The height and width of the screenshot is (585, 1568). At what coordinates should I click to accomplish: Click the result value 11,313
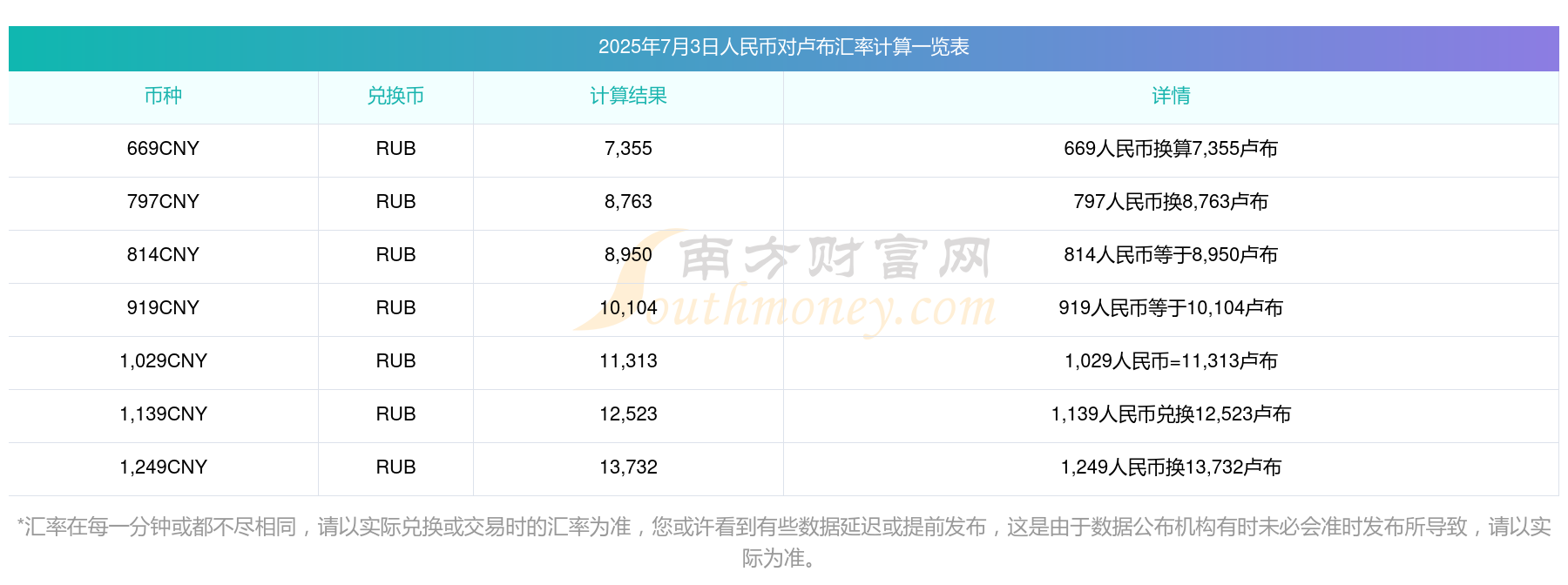628,361
